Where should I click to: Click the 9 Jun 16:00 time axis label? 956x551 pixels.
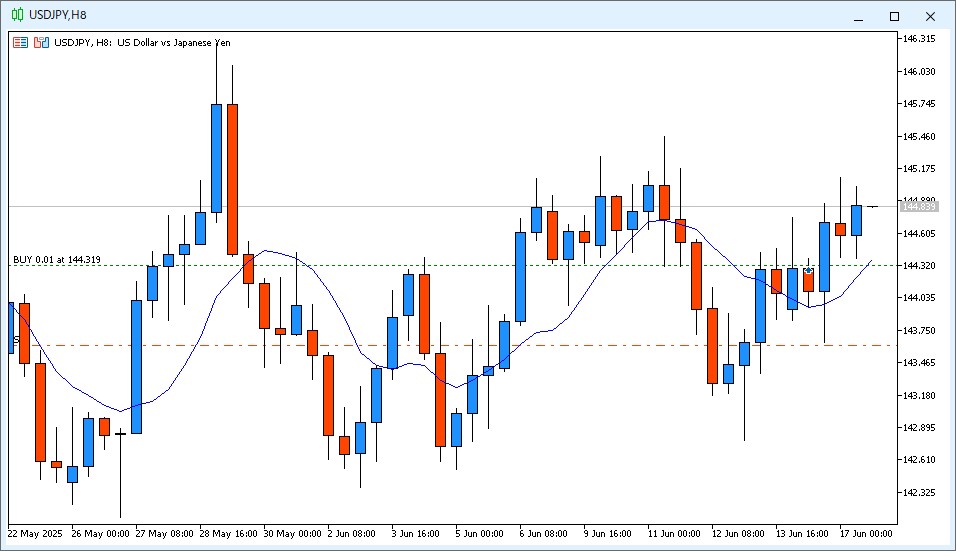608,534
